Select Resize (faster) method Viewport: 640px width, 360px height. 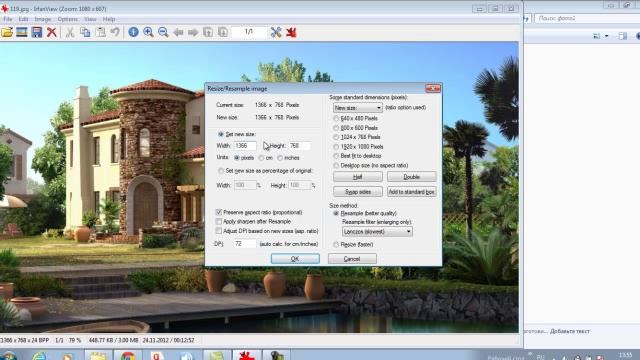(x=336, y=244)
